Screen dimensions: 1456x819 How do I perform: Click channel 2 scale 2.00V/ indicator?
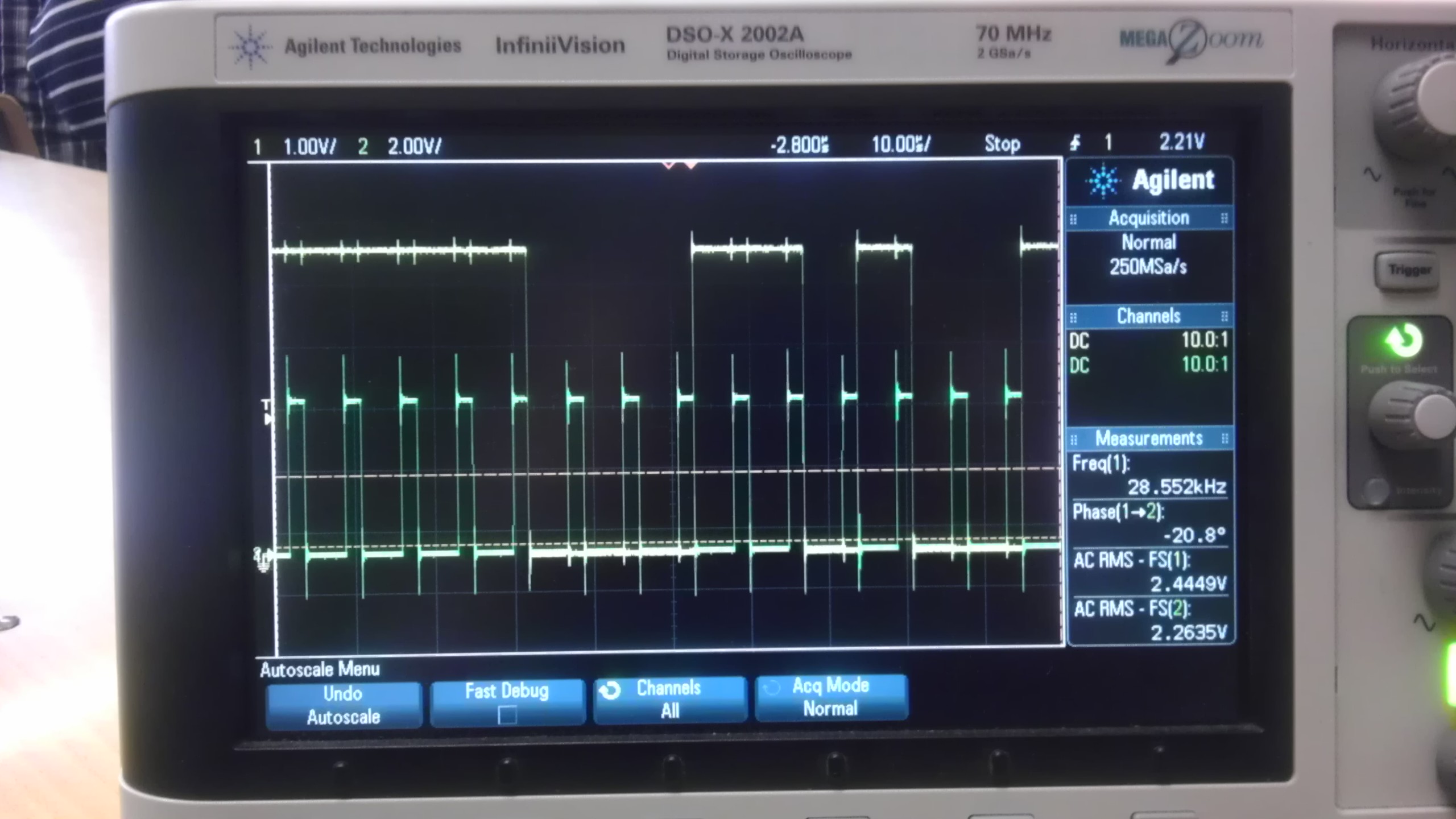click(x=413, y=147)
